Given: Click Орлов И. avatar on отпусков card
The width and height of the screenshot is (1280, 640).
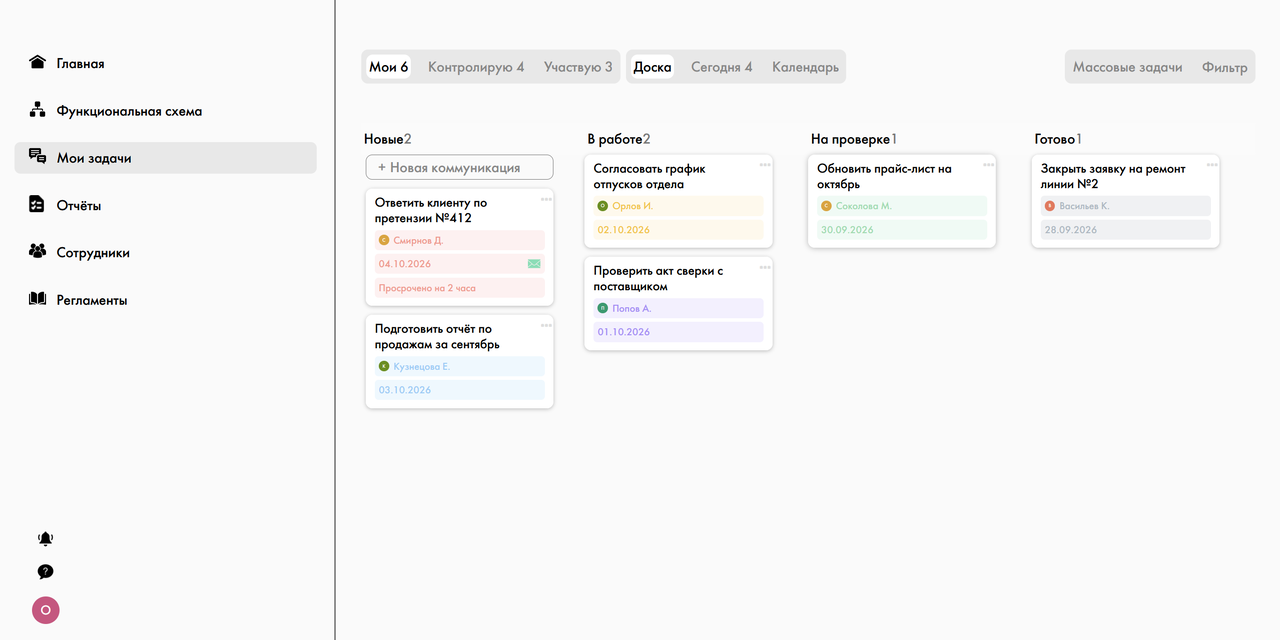Looking at the screenshot, I should click(x=602, y=206).
